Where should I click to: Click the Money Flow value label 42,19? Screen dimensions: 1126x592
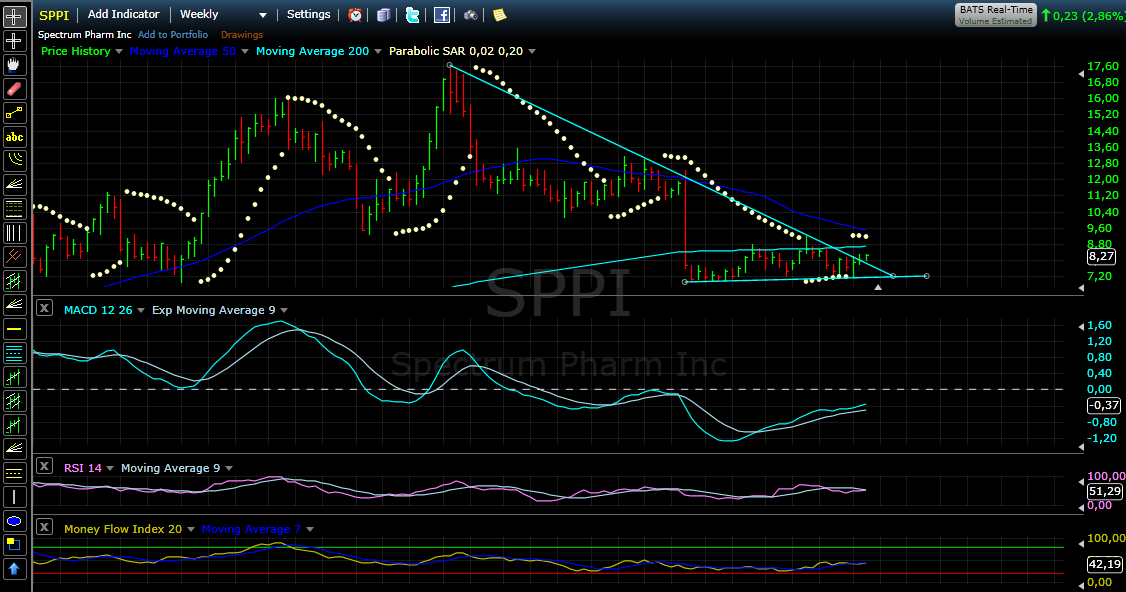[x=1104, y=564]
